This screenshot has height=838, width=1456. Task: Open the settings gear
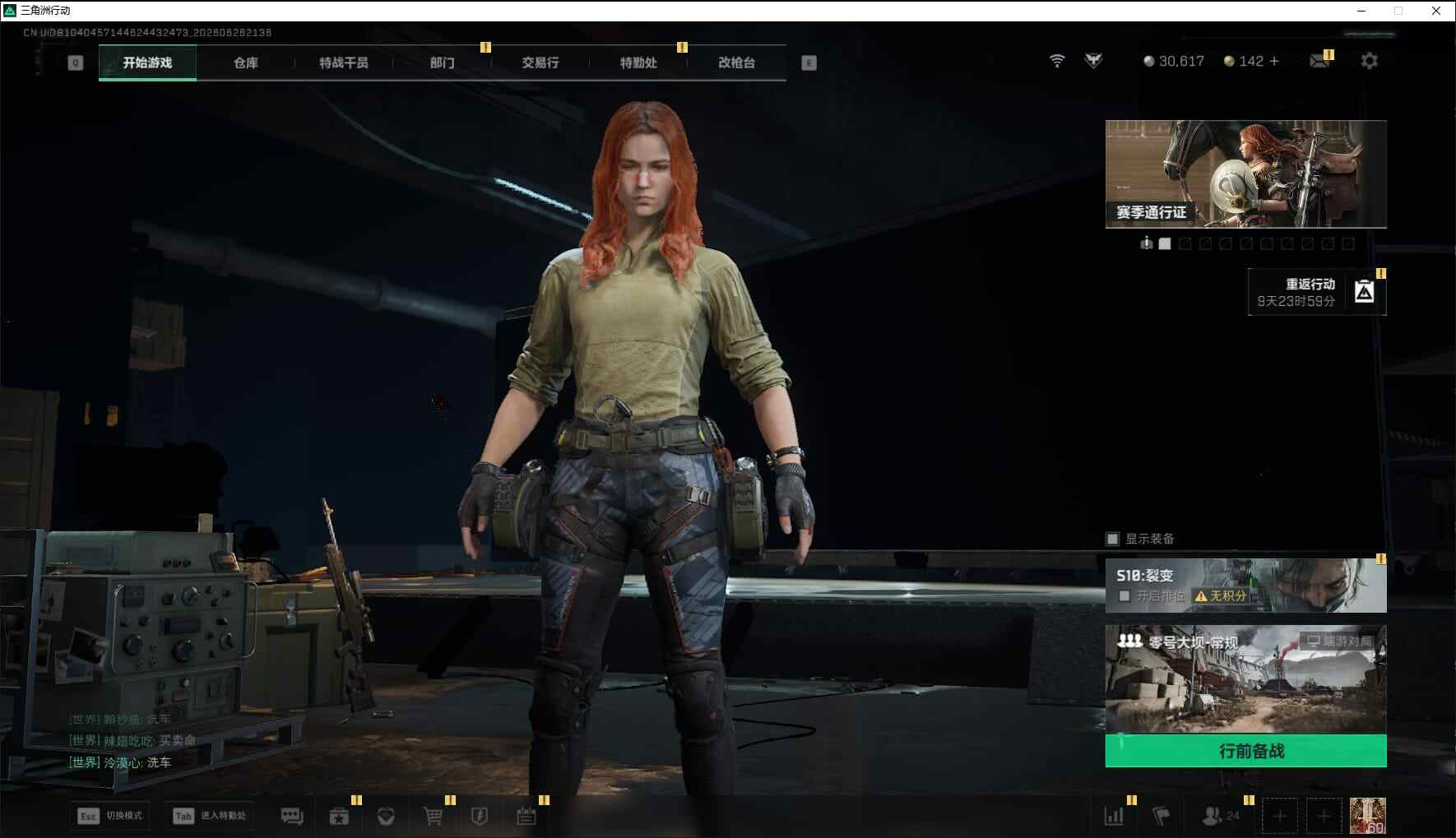tap(1369, 61)
